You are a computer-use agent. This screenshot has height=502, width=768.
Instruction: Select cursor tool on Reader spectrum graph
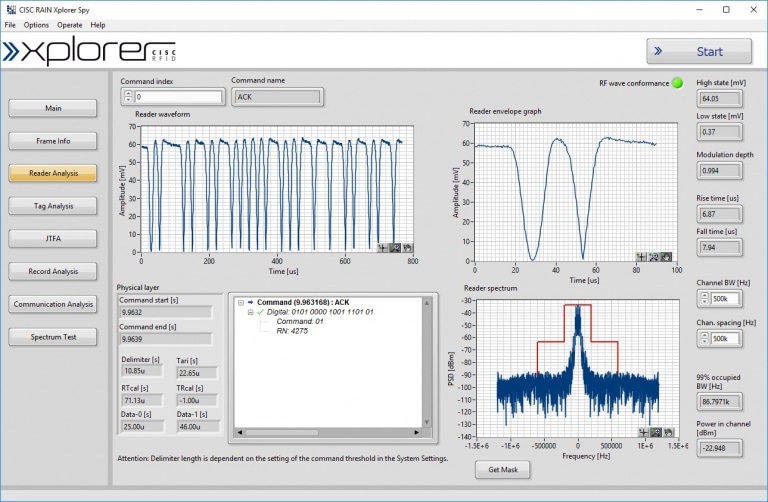pyautogui.click(x=644, y=432)
